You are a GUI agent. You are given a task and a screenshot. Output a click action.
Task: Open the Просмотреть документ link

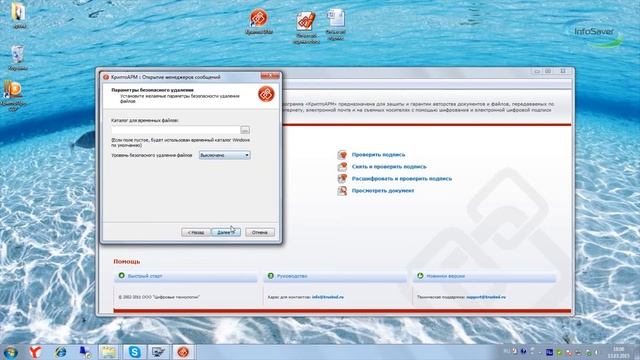pyautogui.click(x=383, y=191)
